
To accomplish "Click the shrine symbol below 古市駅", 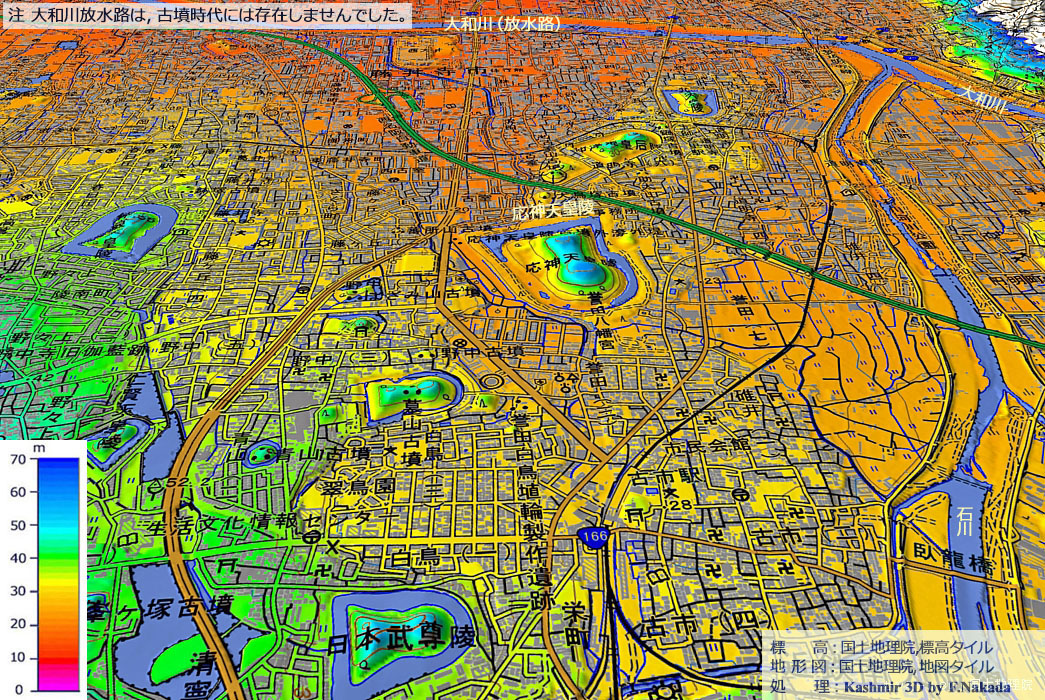I will point(636,514).
